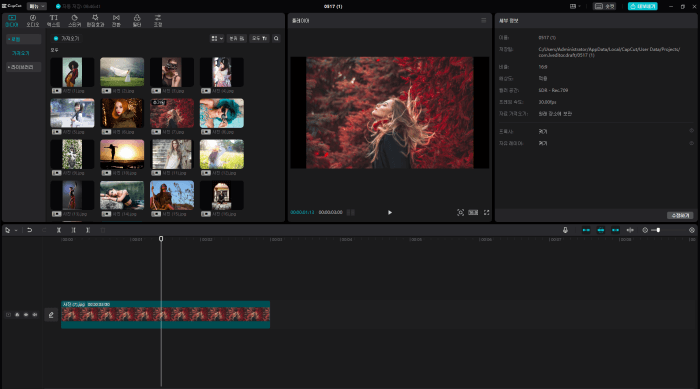Open the 모두 filter dropdown

(259, 38)
